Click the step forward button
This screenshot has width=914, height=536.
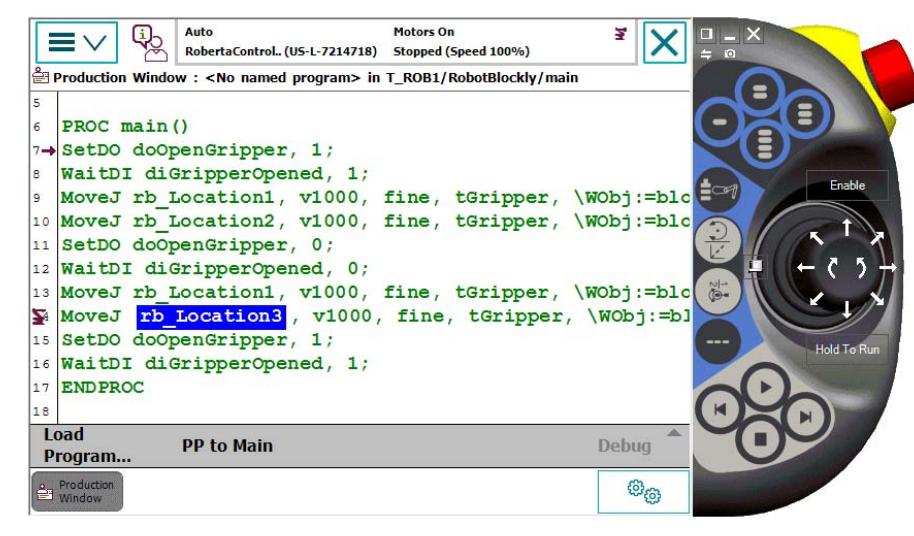[x=806, y=417]
